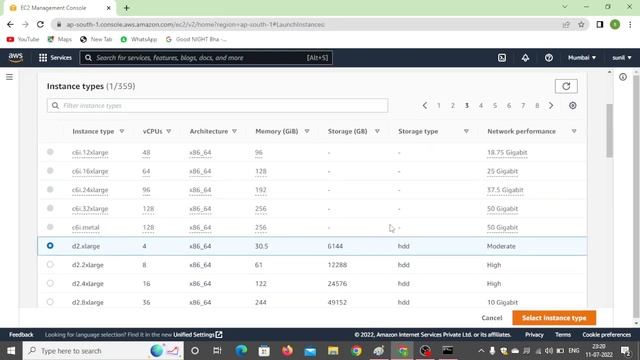640x360 pixels.
Task: Sort by the Memory (GiB) column arrow
Action: (307, 131)
